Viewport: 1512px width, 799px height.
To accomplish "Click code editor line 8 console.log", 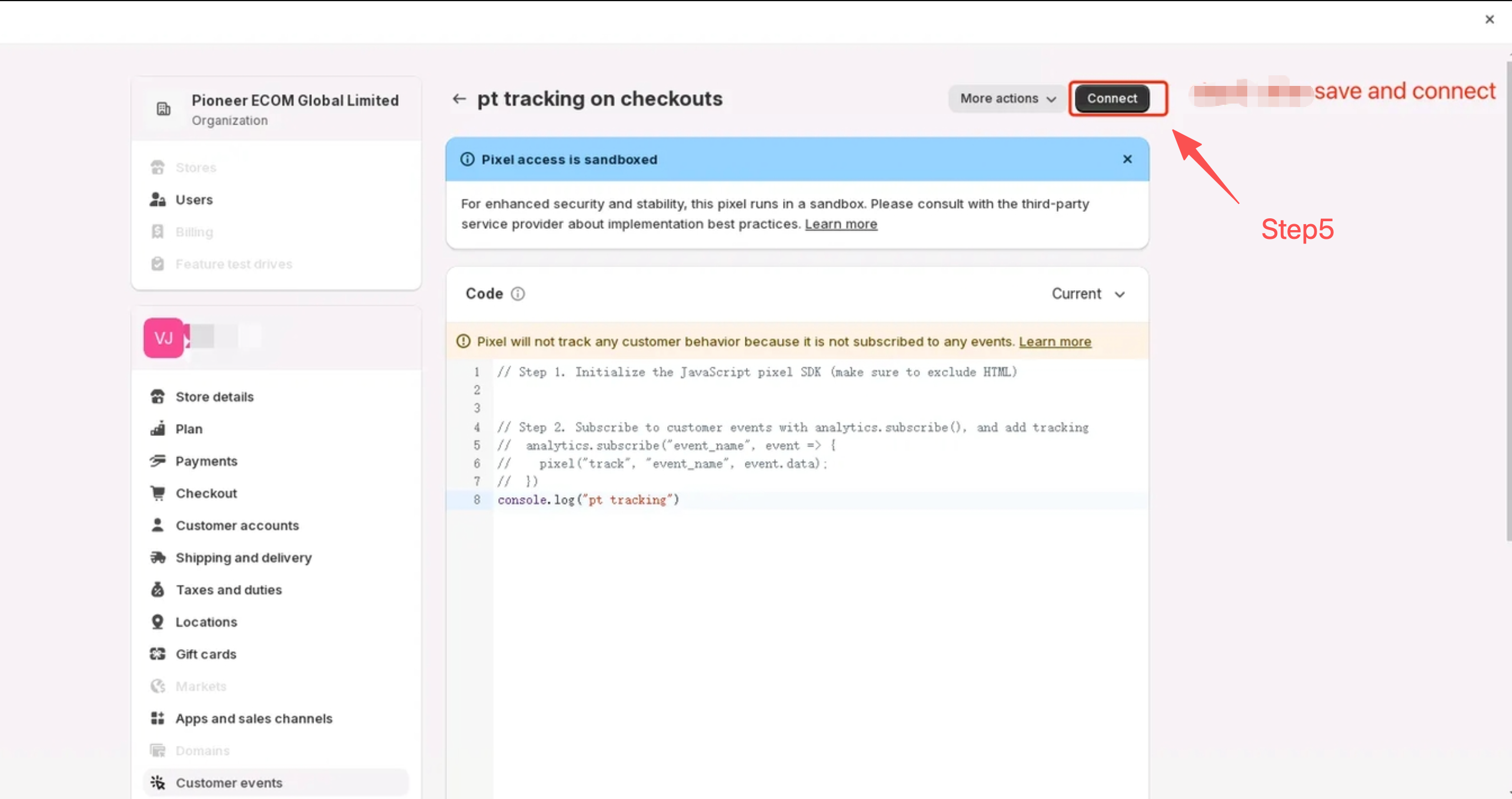I will pos(588,500).
